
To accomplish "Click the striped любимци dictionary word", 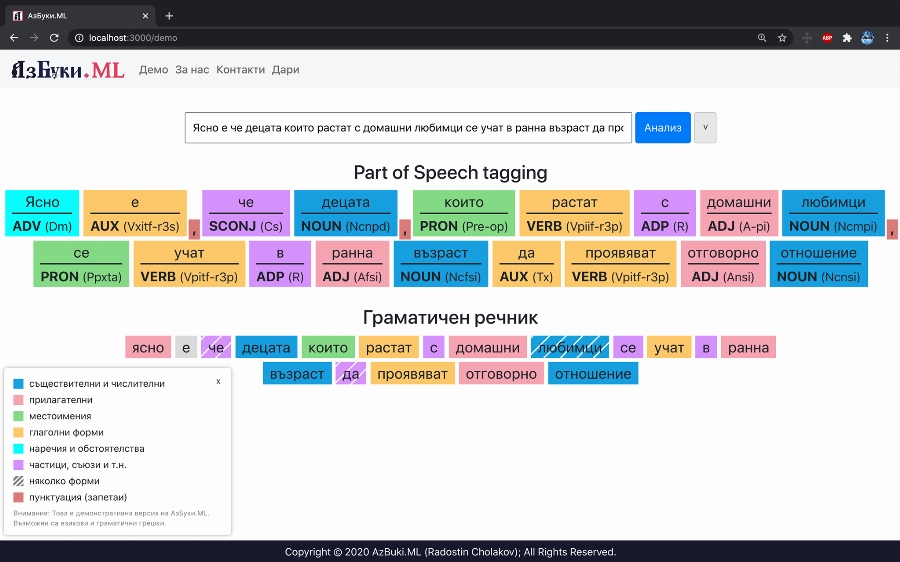I will 570,348.
